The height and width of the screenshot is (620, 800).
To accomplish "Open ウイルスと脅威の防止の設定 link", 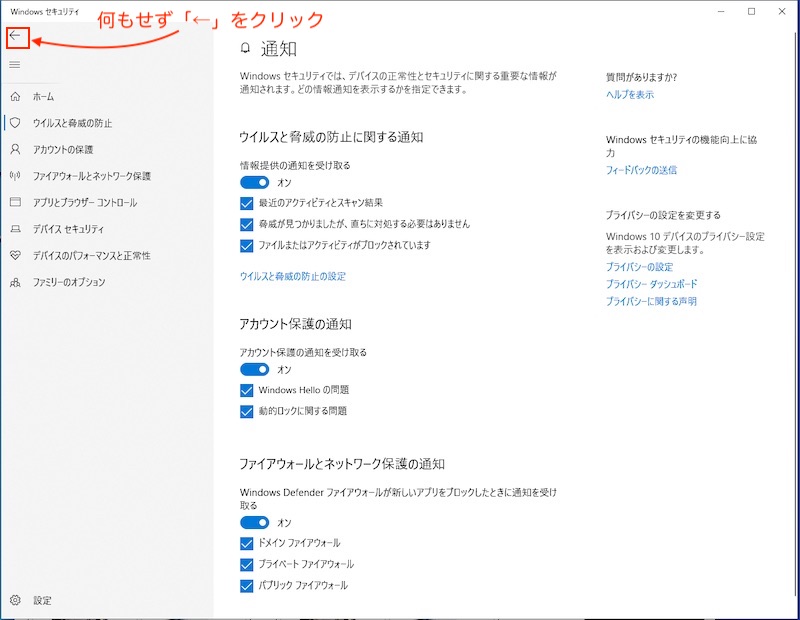I will click(293, 276).
